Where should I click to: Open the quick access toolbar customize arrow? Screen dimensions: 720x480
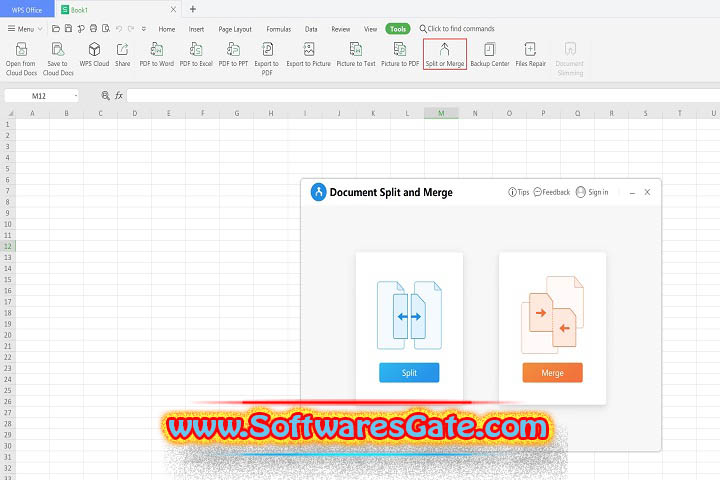(x=144, y=28)
